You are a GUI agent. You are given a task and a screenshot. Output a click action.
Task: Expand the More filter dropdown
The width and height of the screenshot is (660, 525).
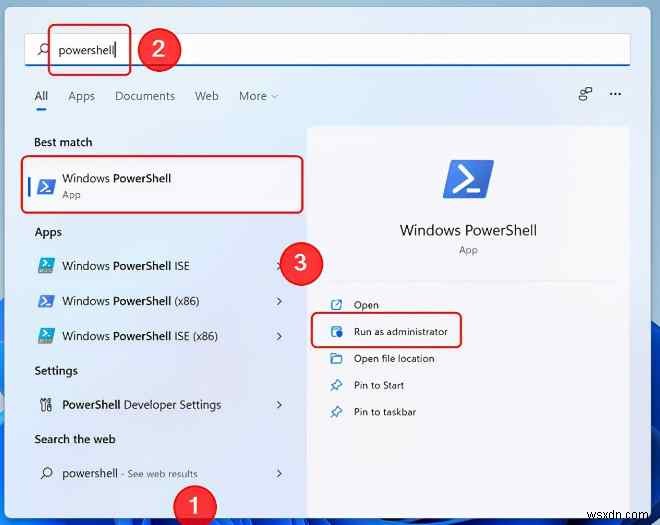(x=258, y=96)
